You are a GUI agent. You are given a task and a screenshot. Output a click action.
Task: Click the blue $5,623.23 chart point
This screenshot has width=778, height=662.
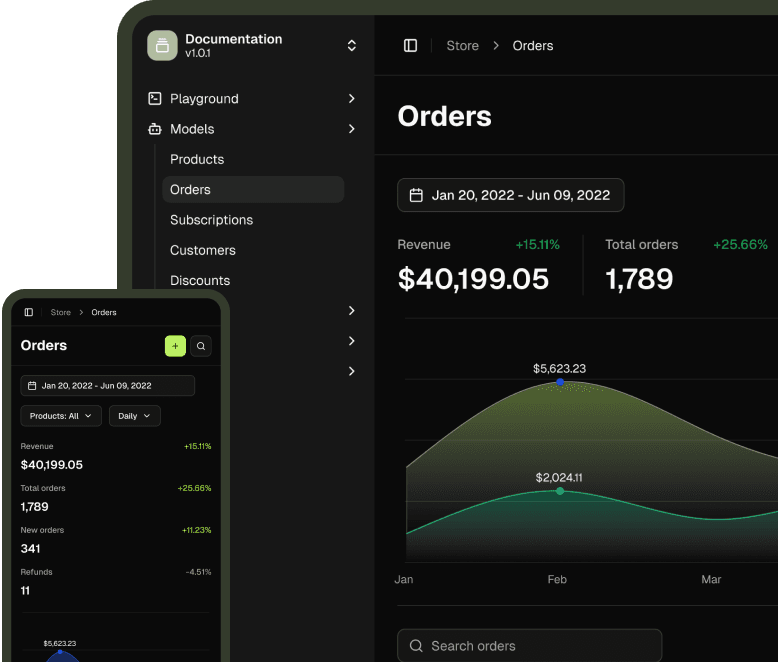[560, 382]
